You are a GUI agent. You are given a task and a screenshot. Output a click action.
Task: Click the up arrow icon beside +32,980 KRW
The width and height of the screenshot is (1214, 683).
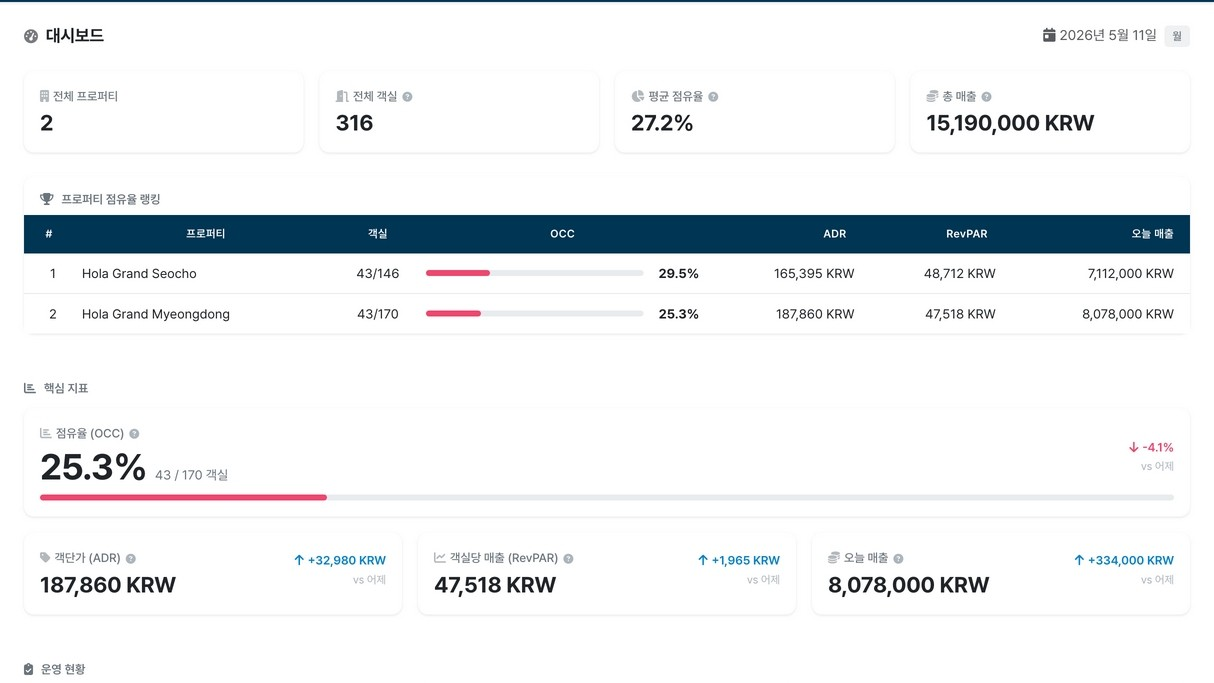click(x=299, y=561)
